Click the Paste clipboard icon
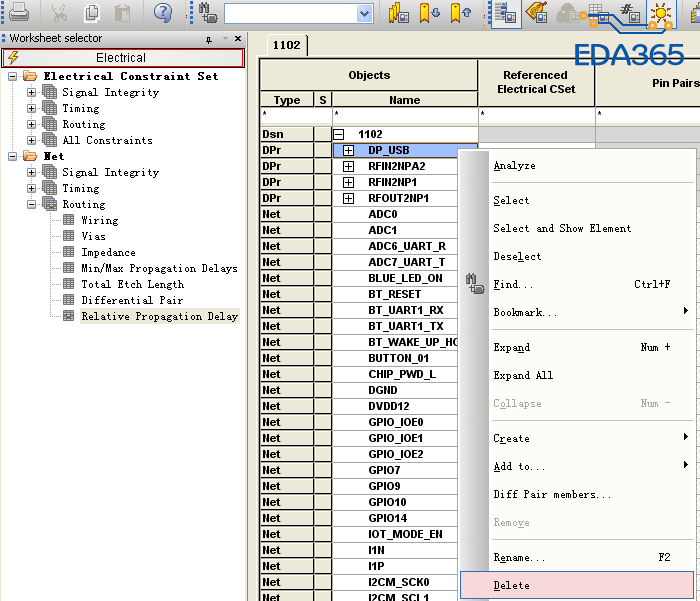This screenshot has height=601, width=700. (x=122, y=13)
